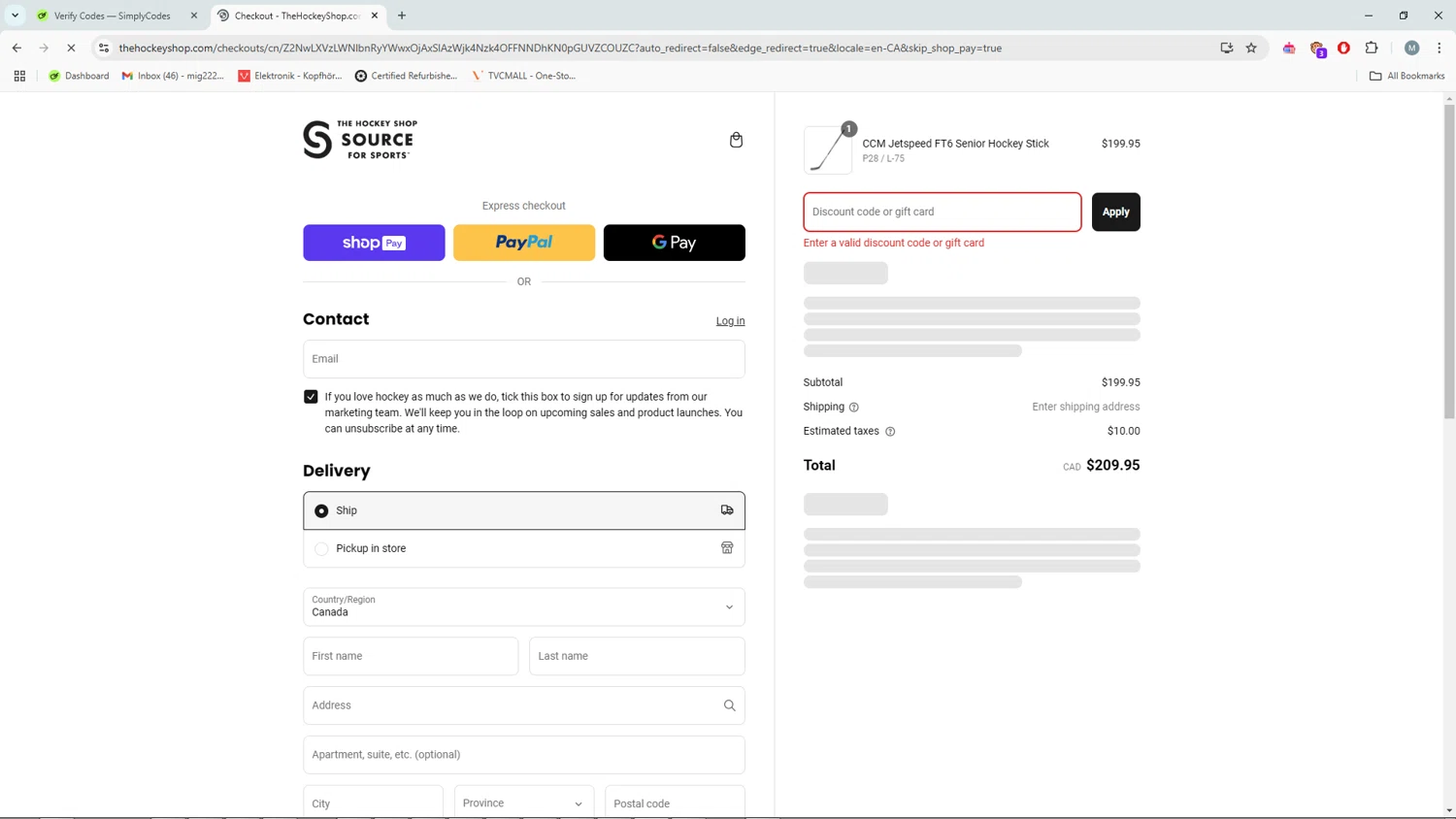Image resolution: width=1456 pixels, height=819 pixels.
Task: Click Apply discount code button
Action: coord(1116,212)
